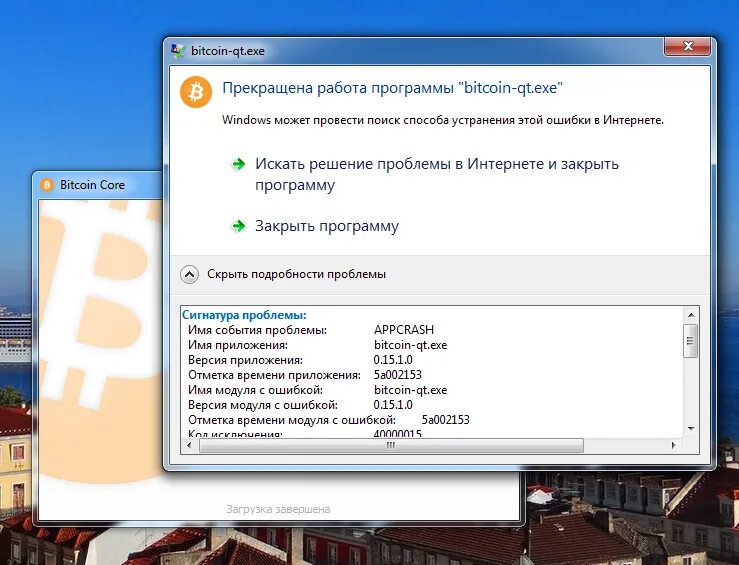This screenshot has width=739, height=565.
Task: Click 'Имя приложения:' label
Action: pos(238,345)
